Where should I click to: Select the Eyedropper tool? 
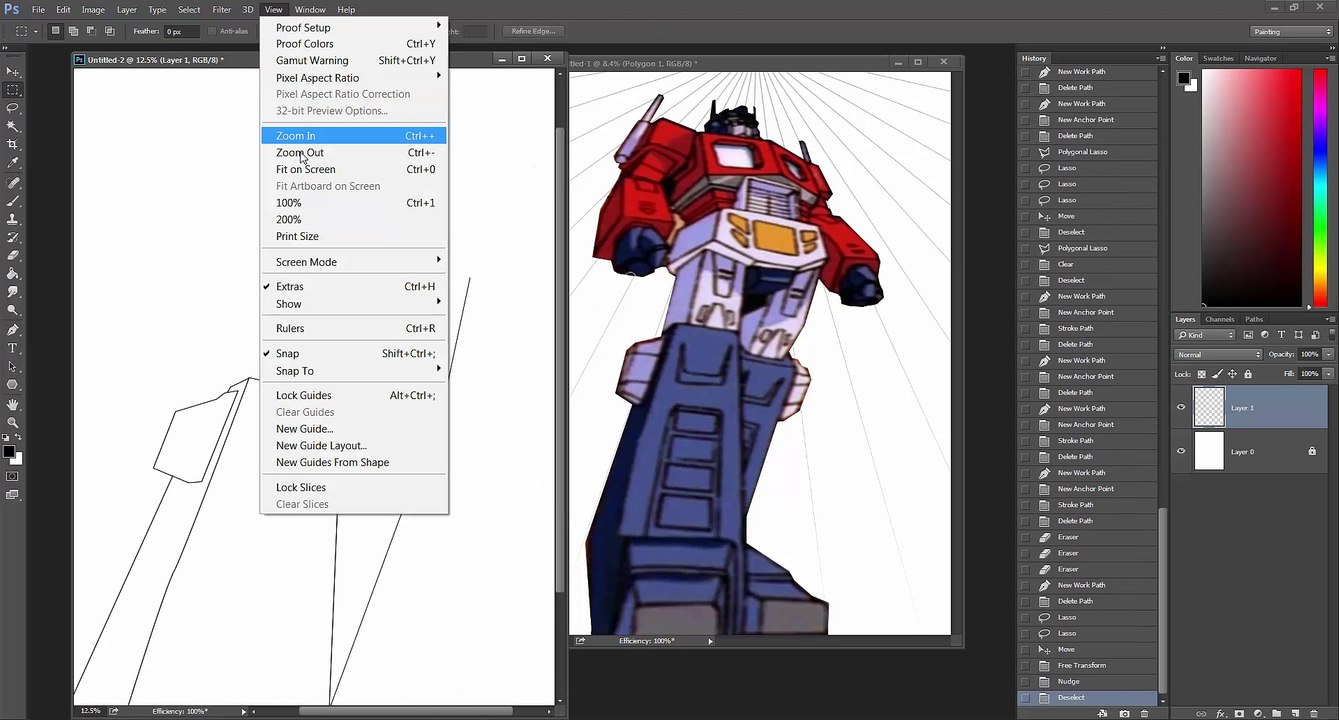(x=13, y=163)
